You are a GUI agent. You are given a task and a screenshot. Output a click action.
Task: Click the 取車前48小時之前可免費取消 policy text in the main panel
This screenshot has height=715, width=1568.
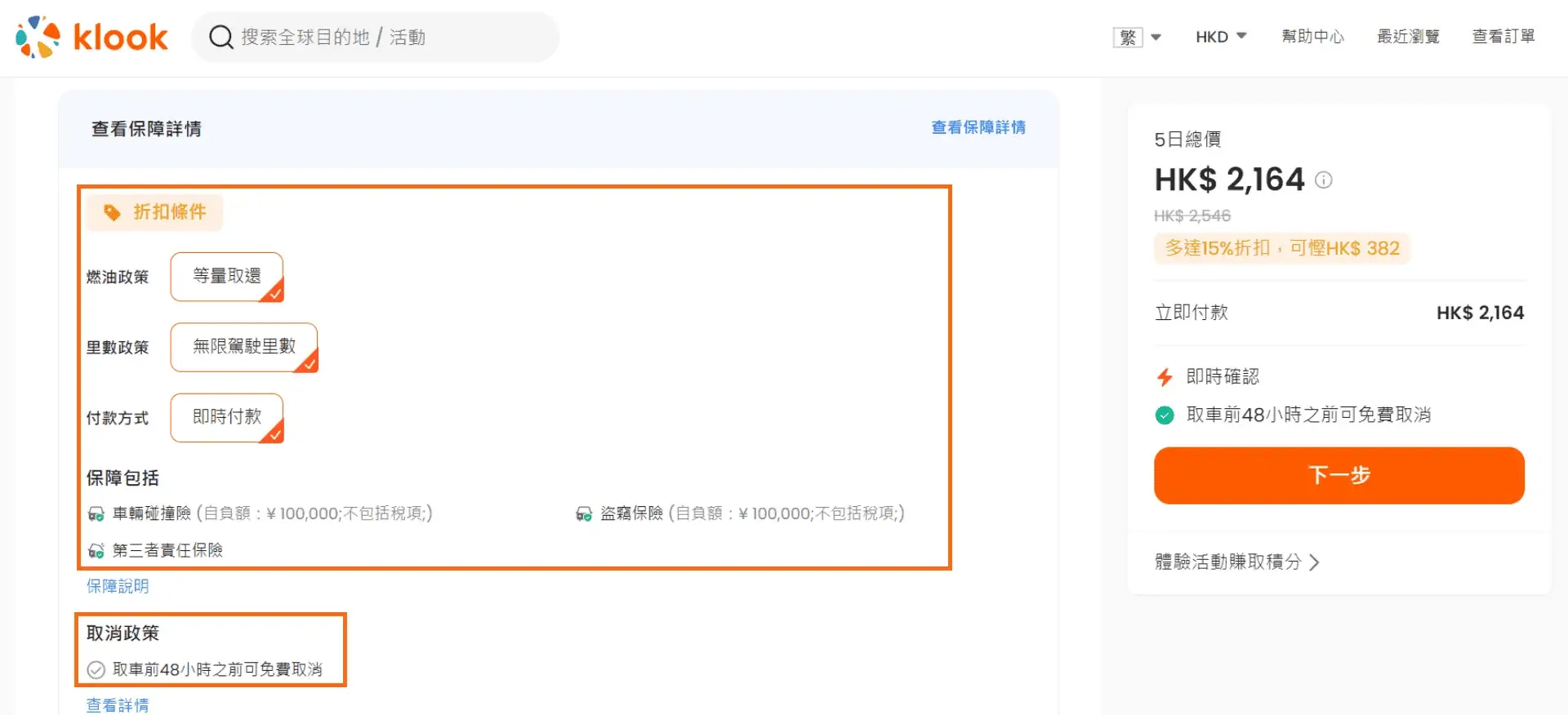tap(217, 669)
